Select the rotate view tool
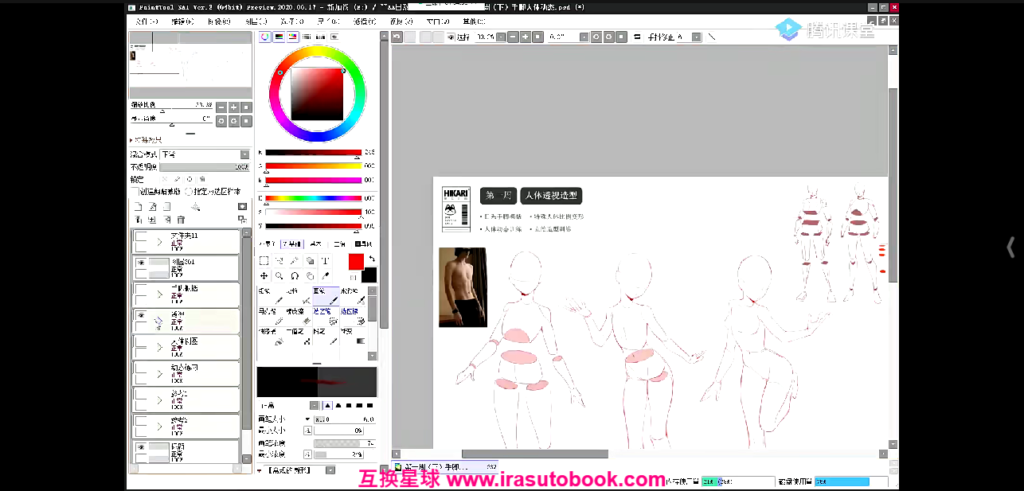 pyautogui.click(x=295, y=276)
